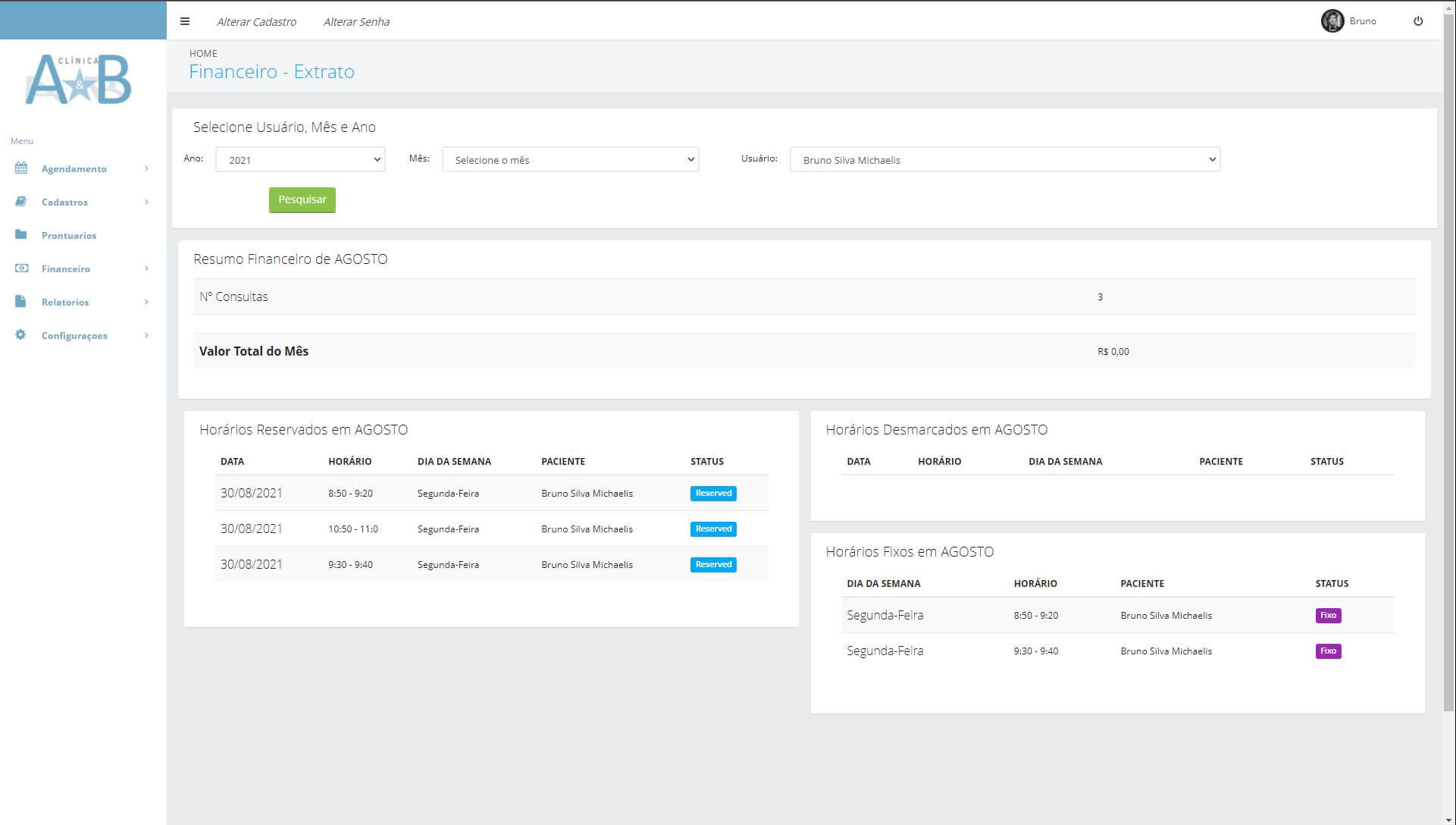Toggle the hamburger sidebar menu icon

tap(184, 21)
